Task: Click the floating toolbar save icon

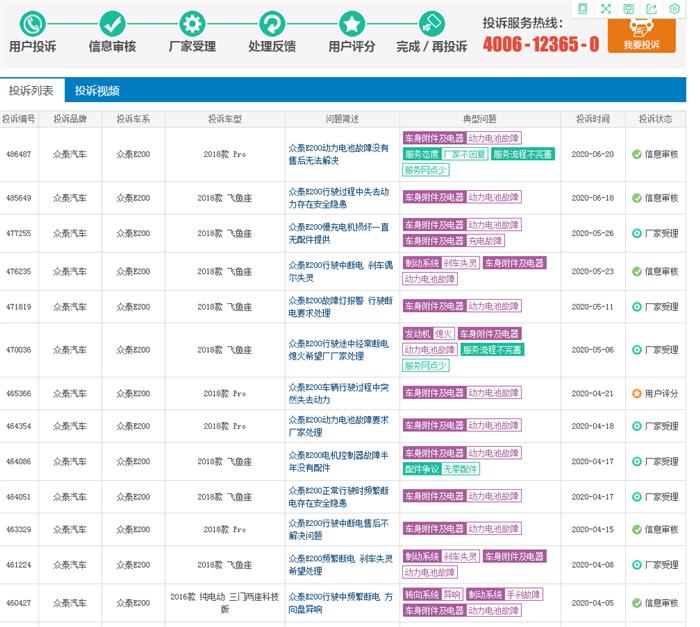Action: tap(629, 8)
